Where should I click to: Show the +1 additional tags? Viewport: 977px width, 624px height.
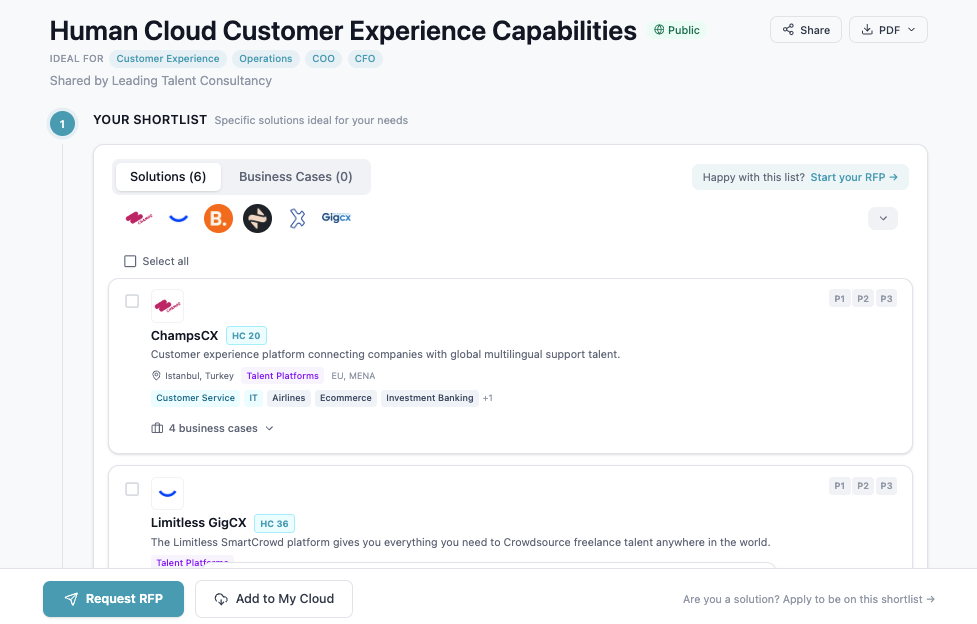click(487, 398)
